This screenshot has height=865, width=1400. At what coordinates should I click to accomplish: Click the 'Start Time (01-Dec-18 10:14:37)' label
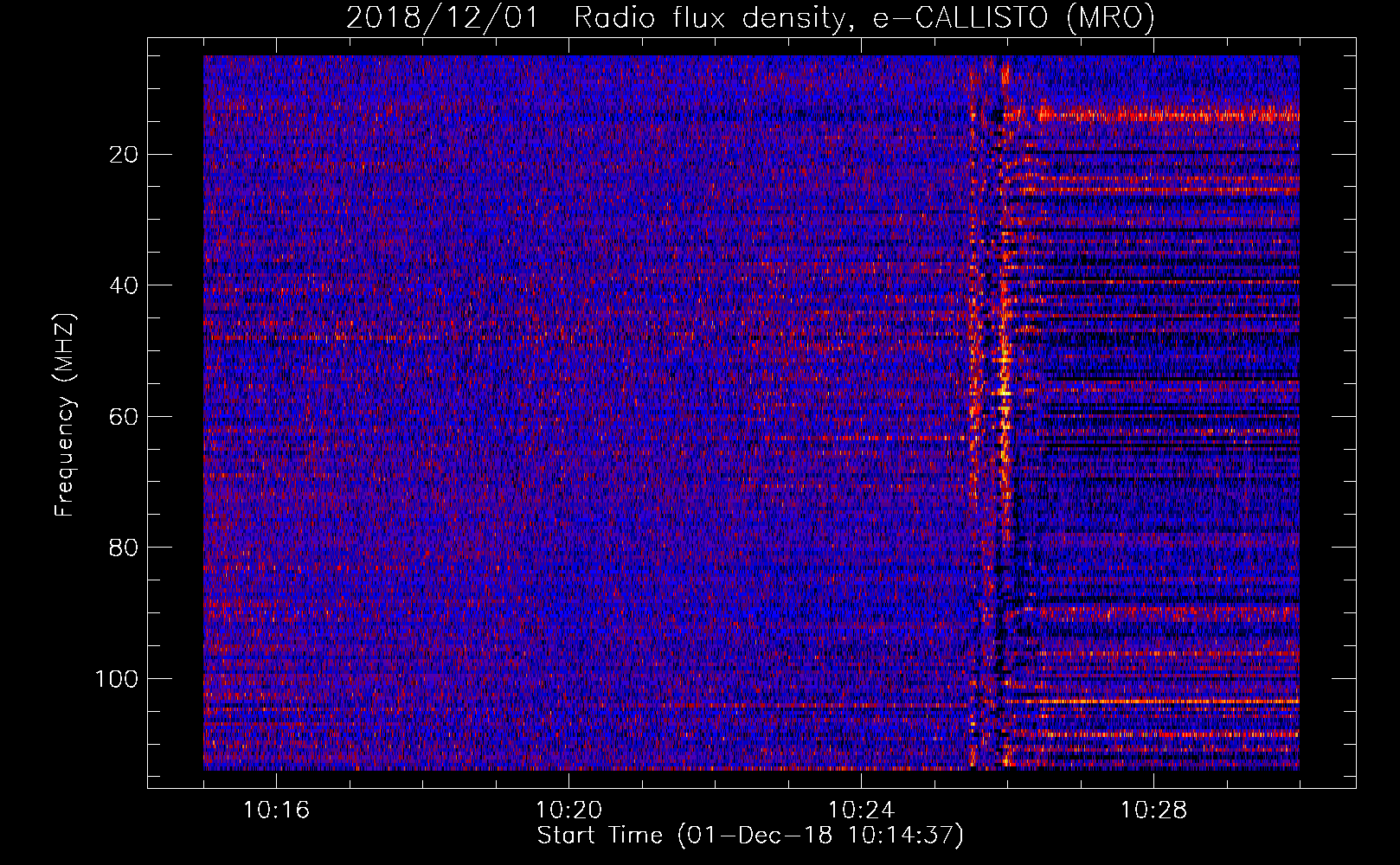coord(750,836)
